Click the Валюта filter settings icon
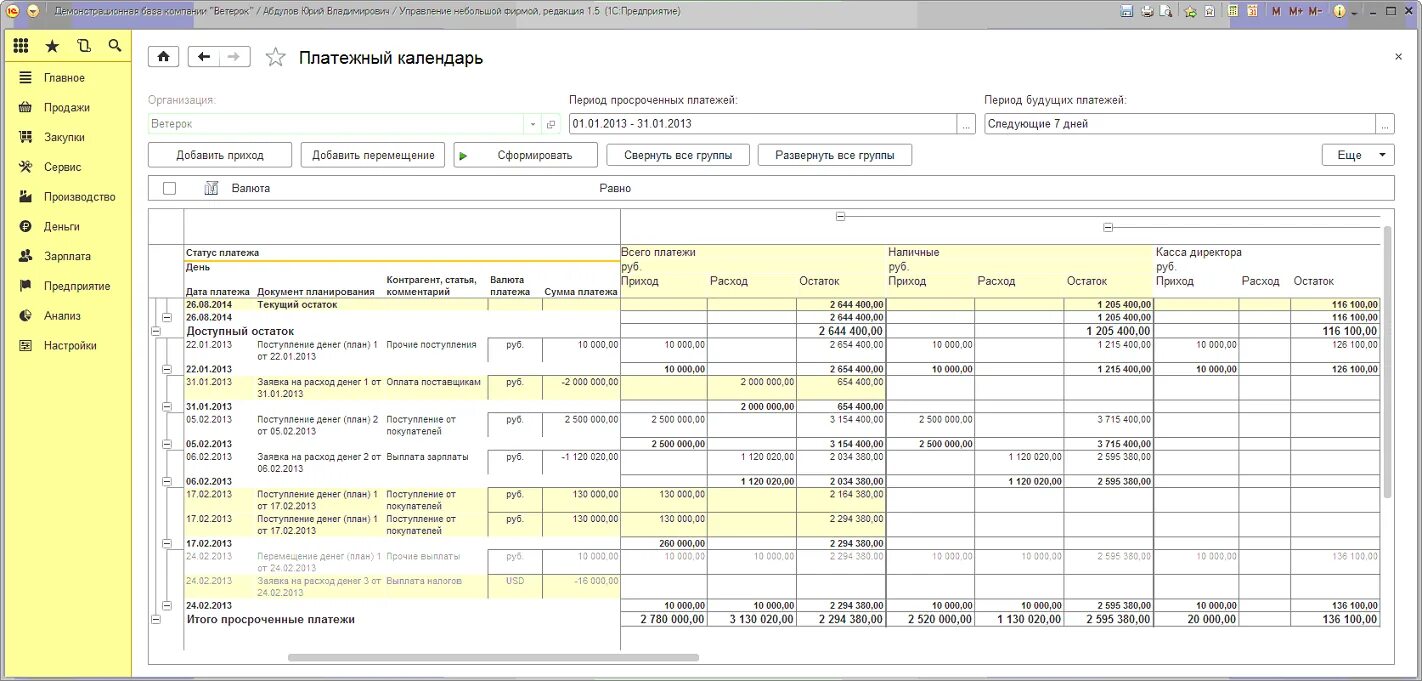The height and width of the screenshot is (681, 1422). point(211,188)
